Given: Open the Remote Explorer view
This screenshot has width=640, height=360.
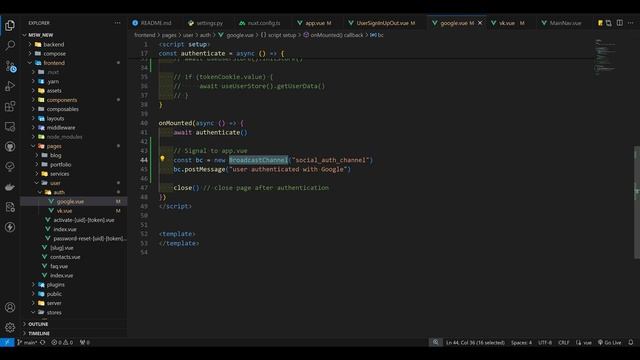Looking at the screenshot, I should coord(10,127).
